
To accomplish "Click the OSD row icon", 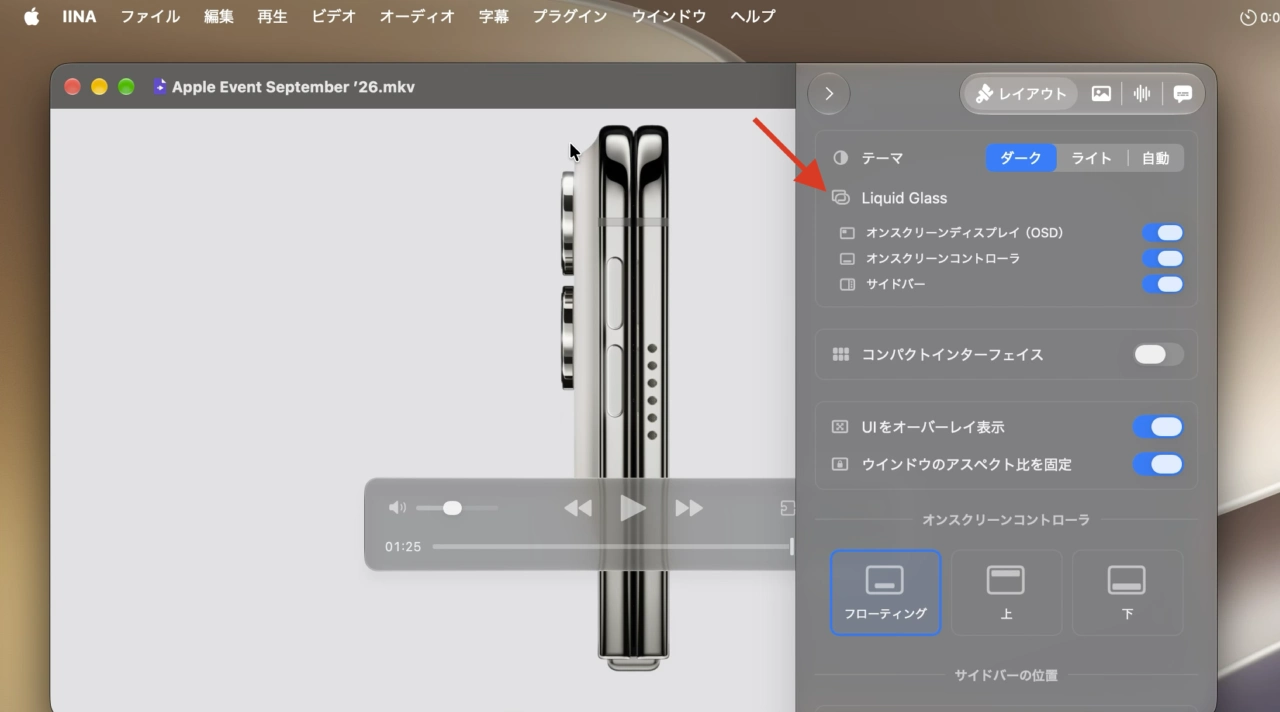I will coord(847,233).
